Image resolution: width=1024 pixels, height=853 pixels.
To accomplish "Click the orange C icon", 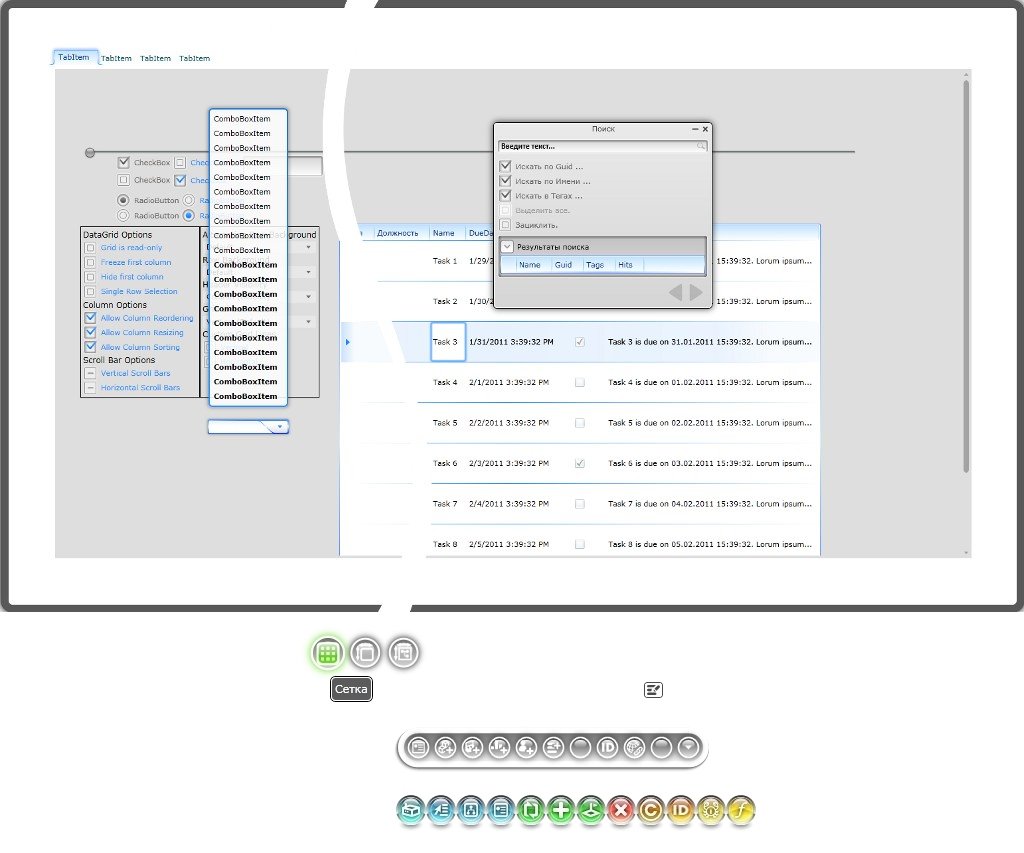I will coord(650,811).
